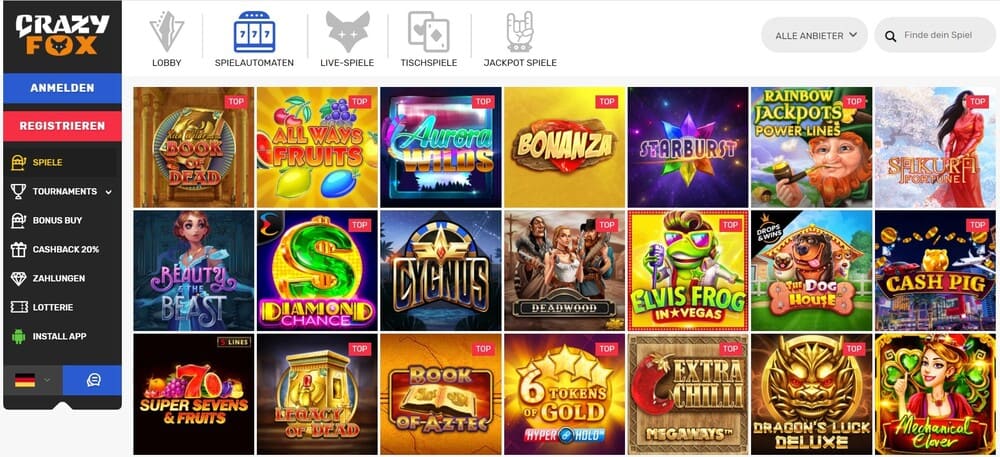Click the Crazy Fox logo
Screen dimensions: 1000x457
62,34
